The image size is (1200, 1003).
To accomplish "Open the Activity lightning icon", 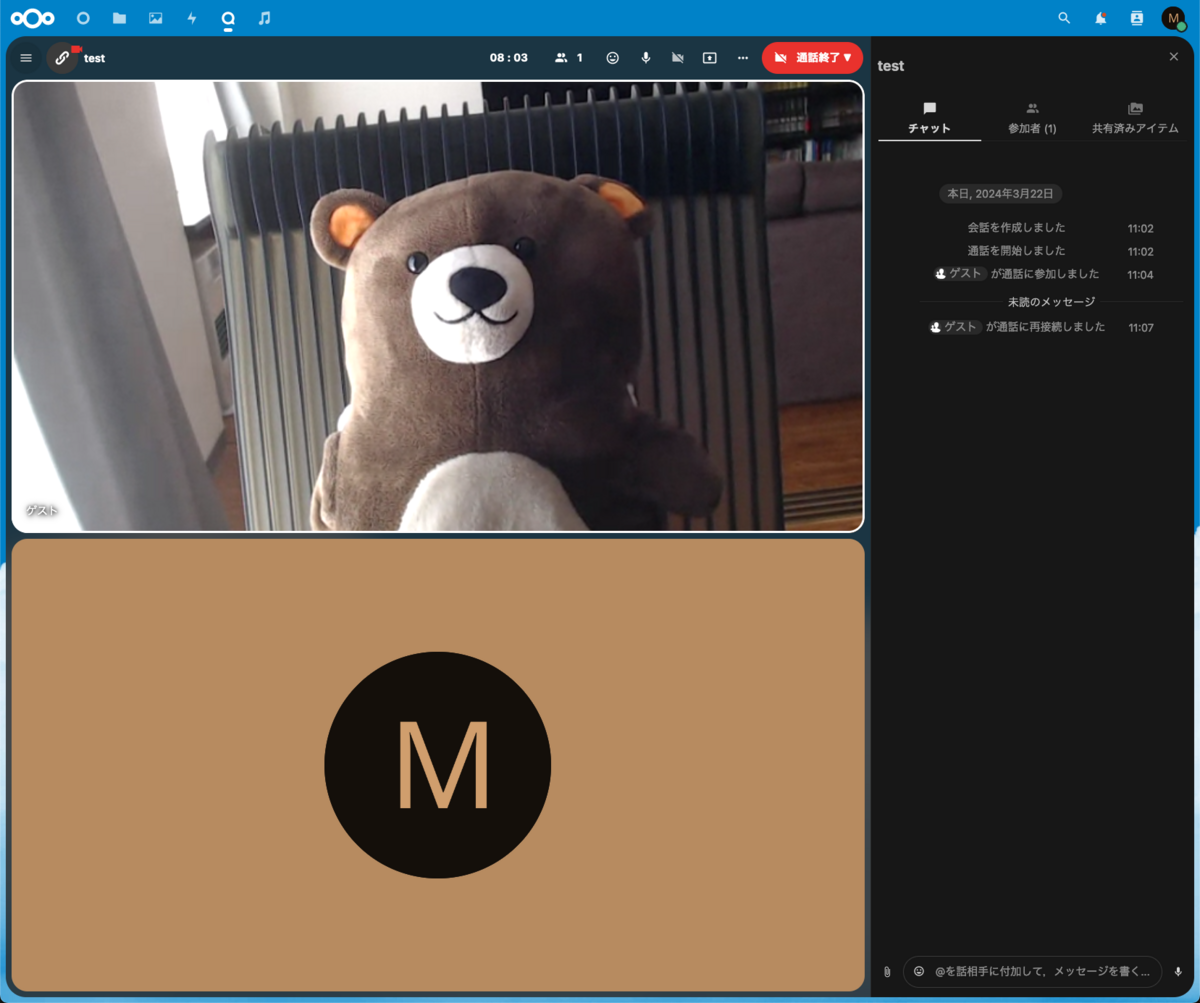I will point(192,18).
